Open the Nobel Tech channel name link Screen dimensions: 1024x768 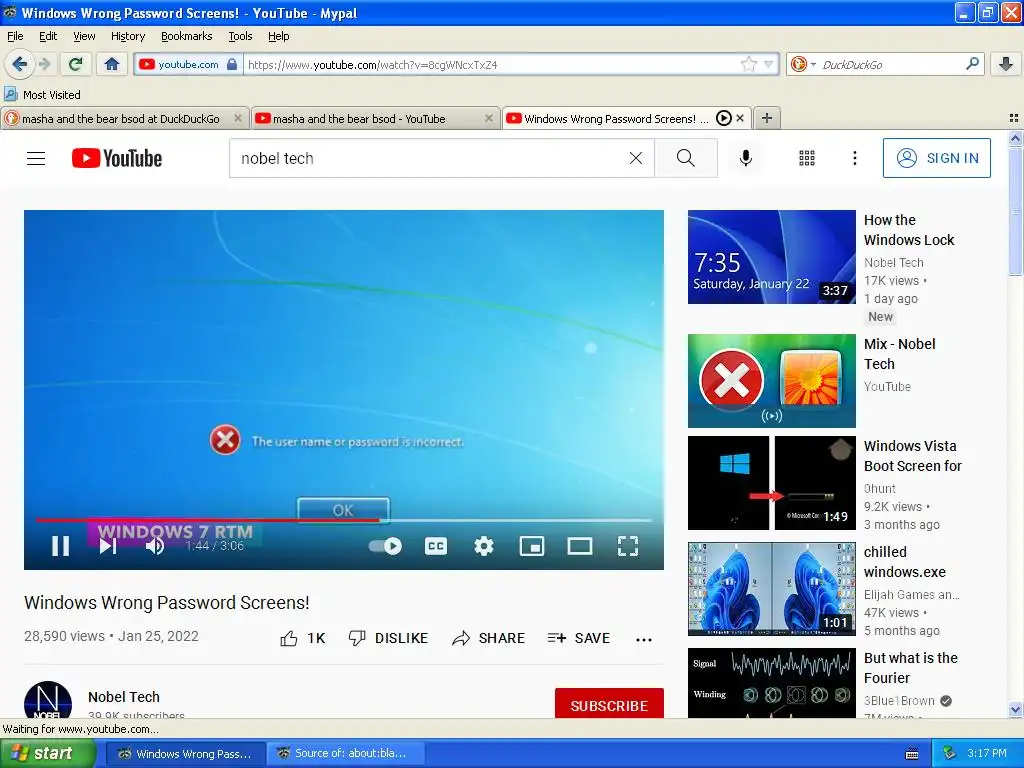pos(124,697)
